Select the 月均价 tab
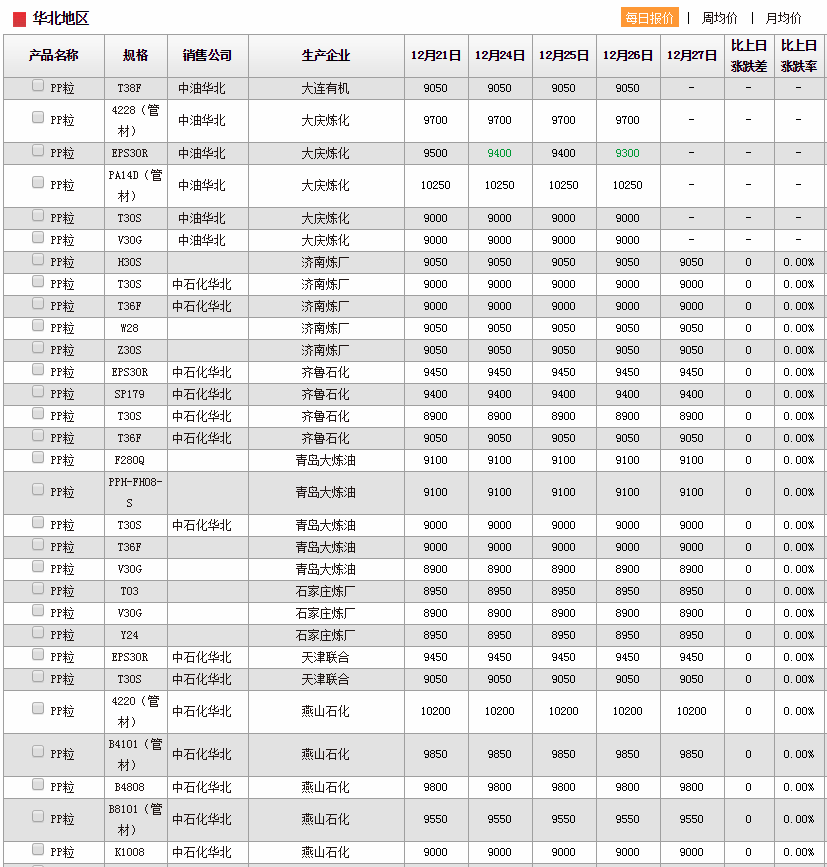The width and height of the screenshot is (827, 867). click(x=783, y=18)
